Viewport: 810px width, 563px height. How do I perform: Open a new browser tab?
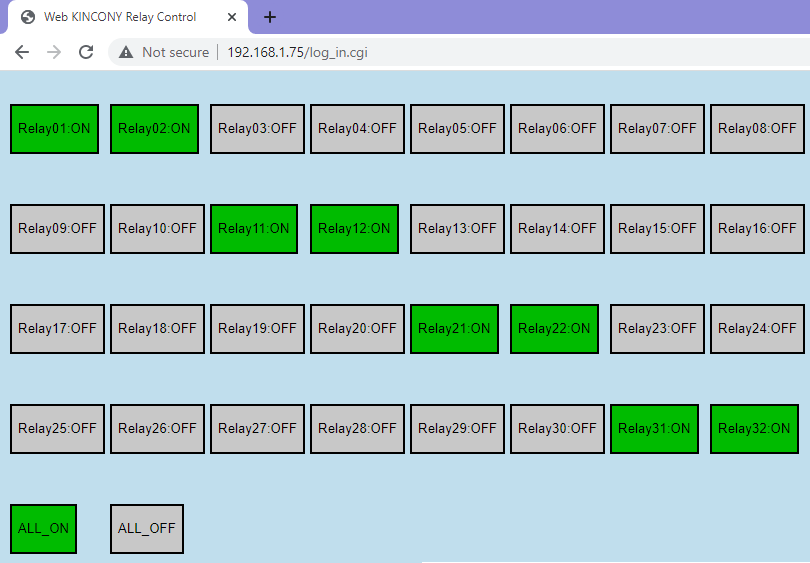coord(270,17)
